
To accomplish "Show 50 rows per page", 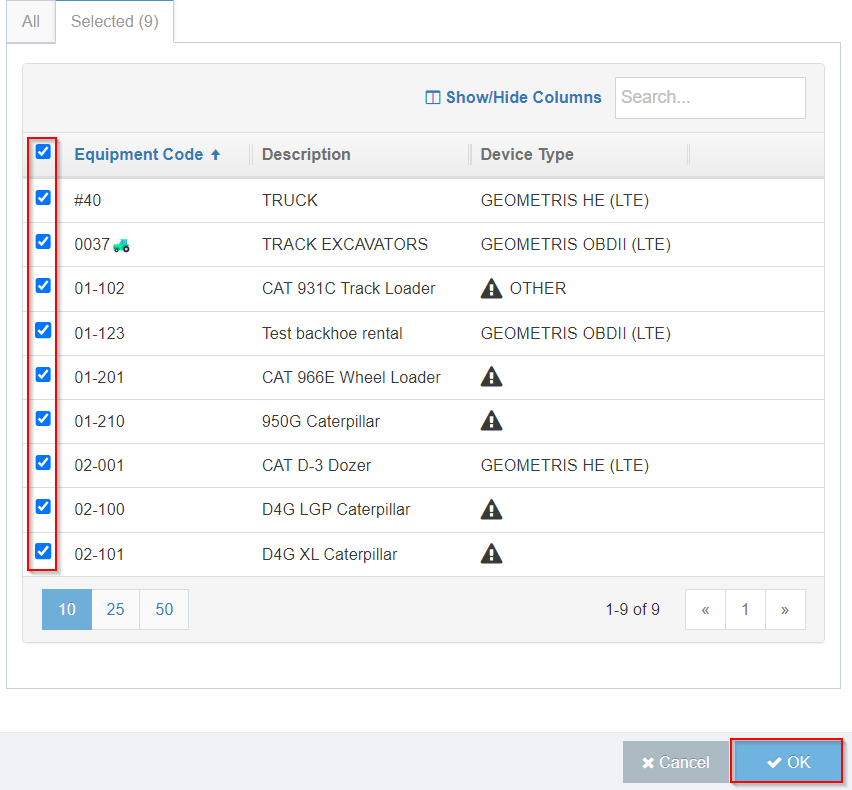I will point(163,609).
